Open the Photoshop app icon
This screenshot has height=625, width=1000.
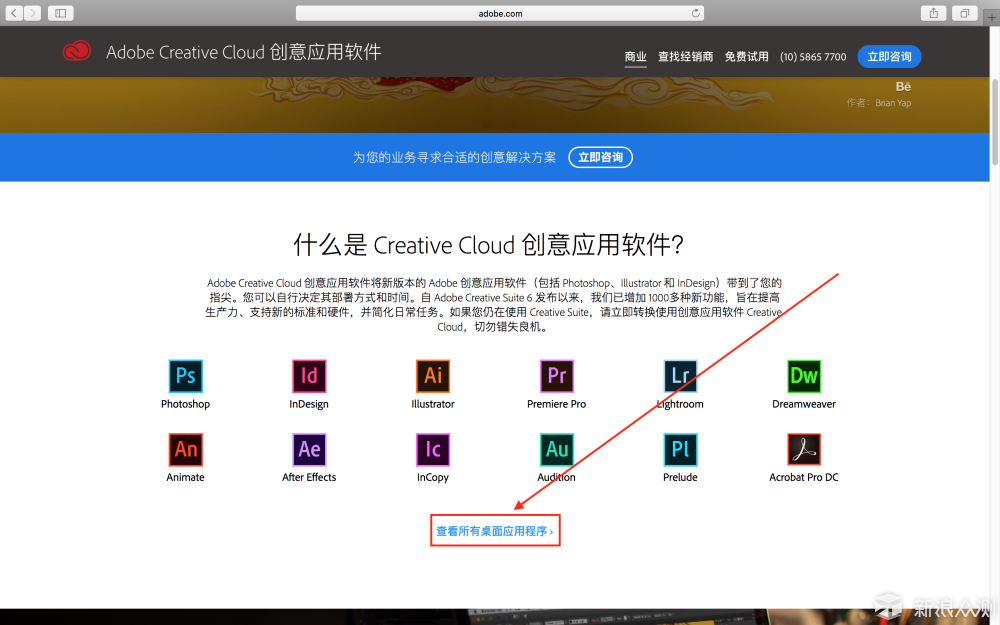coord(186,376)
